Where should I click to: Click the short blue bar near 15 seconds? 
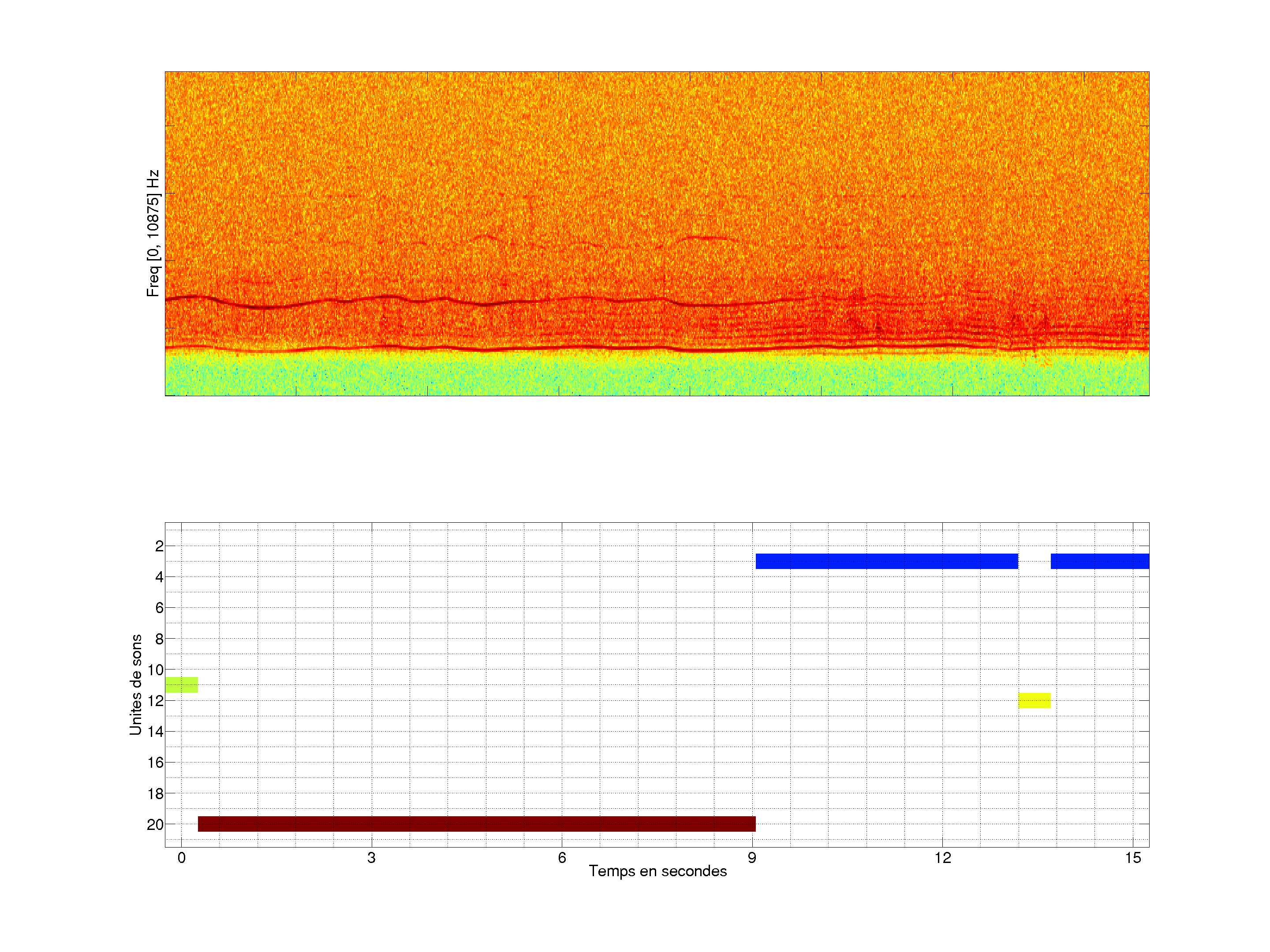tap(1099, 561)
